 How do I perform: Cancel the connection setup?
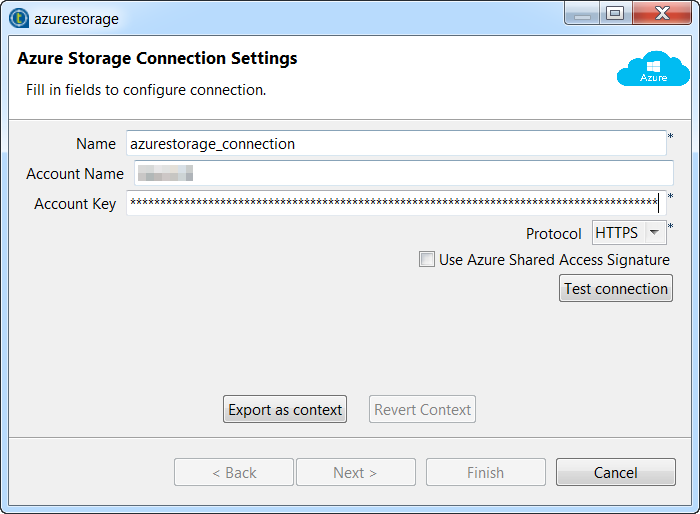click(x=616, y=473)
